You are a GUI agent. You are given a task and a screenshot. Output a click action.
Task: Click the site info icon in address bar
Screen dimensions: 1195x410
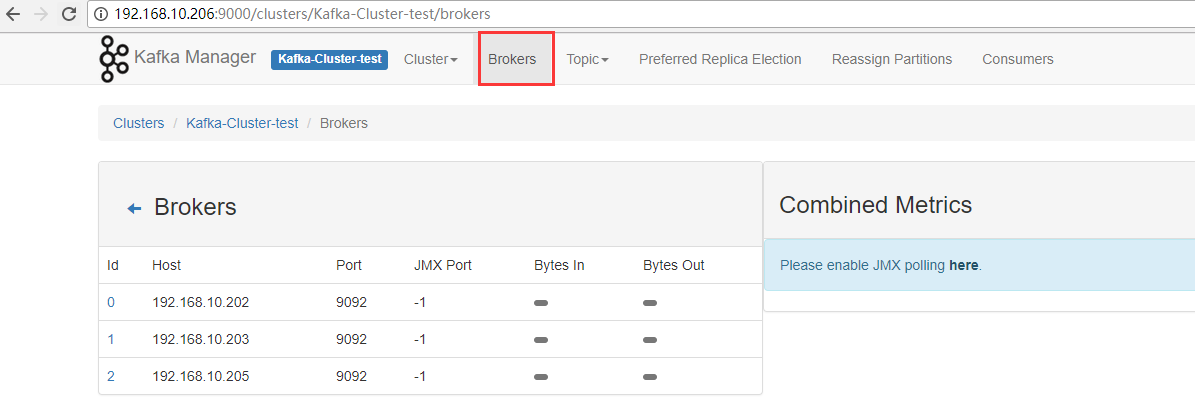pyautogui.click(x=101, y=14)
